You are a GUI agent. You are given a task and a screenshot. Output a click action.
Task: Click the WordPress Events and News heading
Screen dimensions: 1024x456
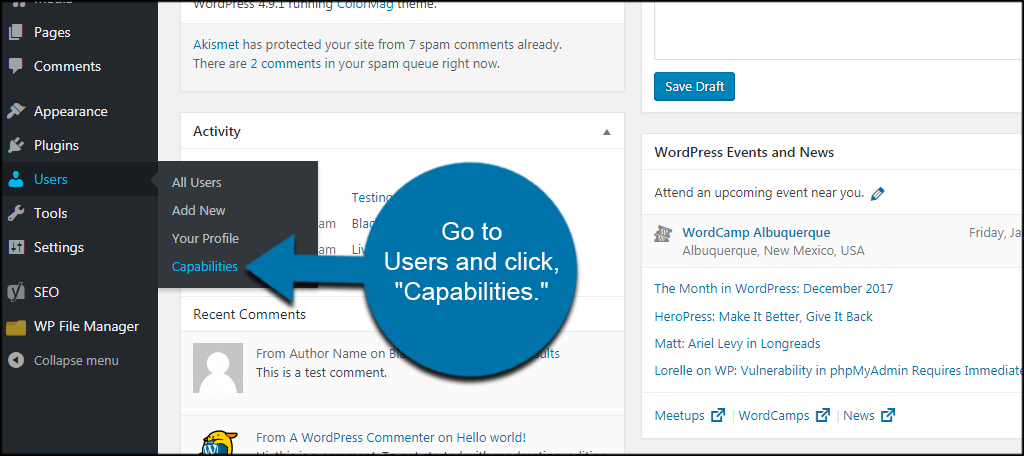pyautogui.click(x=744, y=152)
